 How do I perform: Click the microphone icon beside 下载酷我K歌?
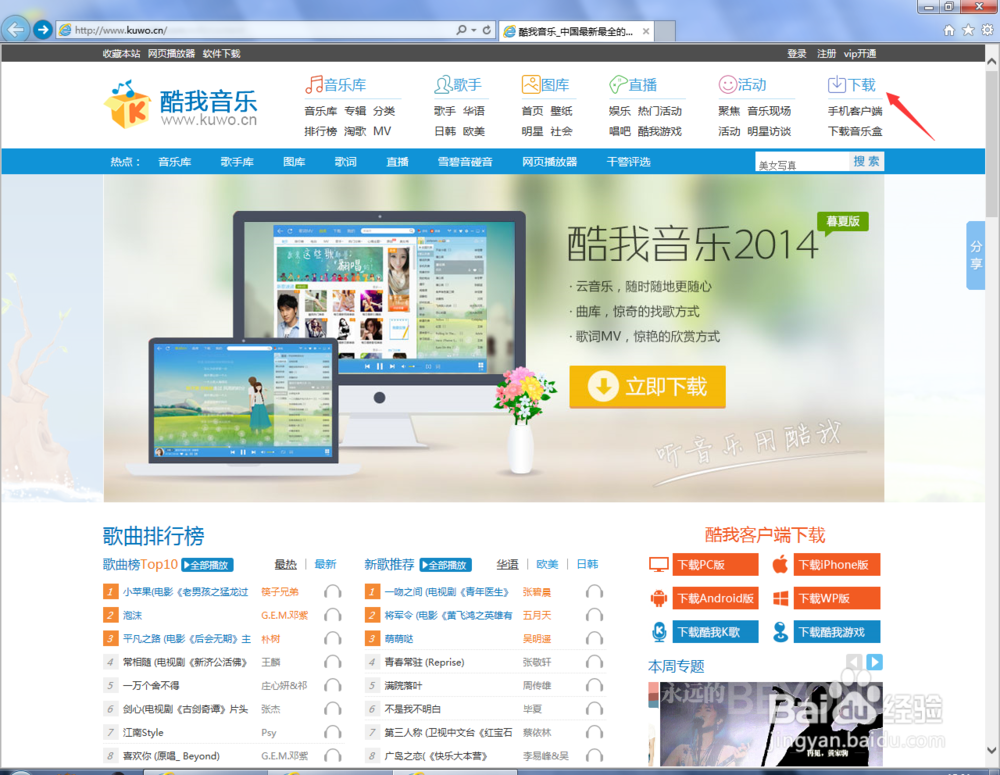click(x=659, y=631)
